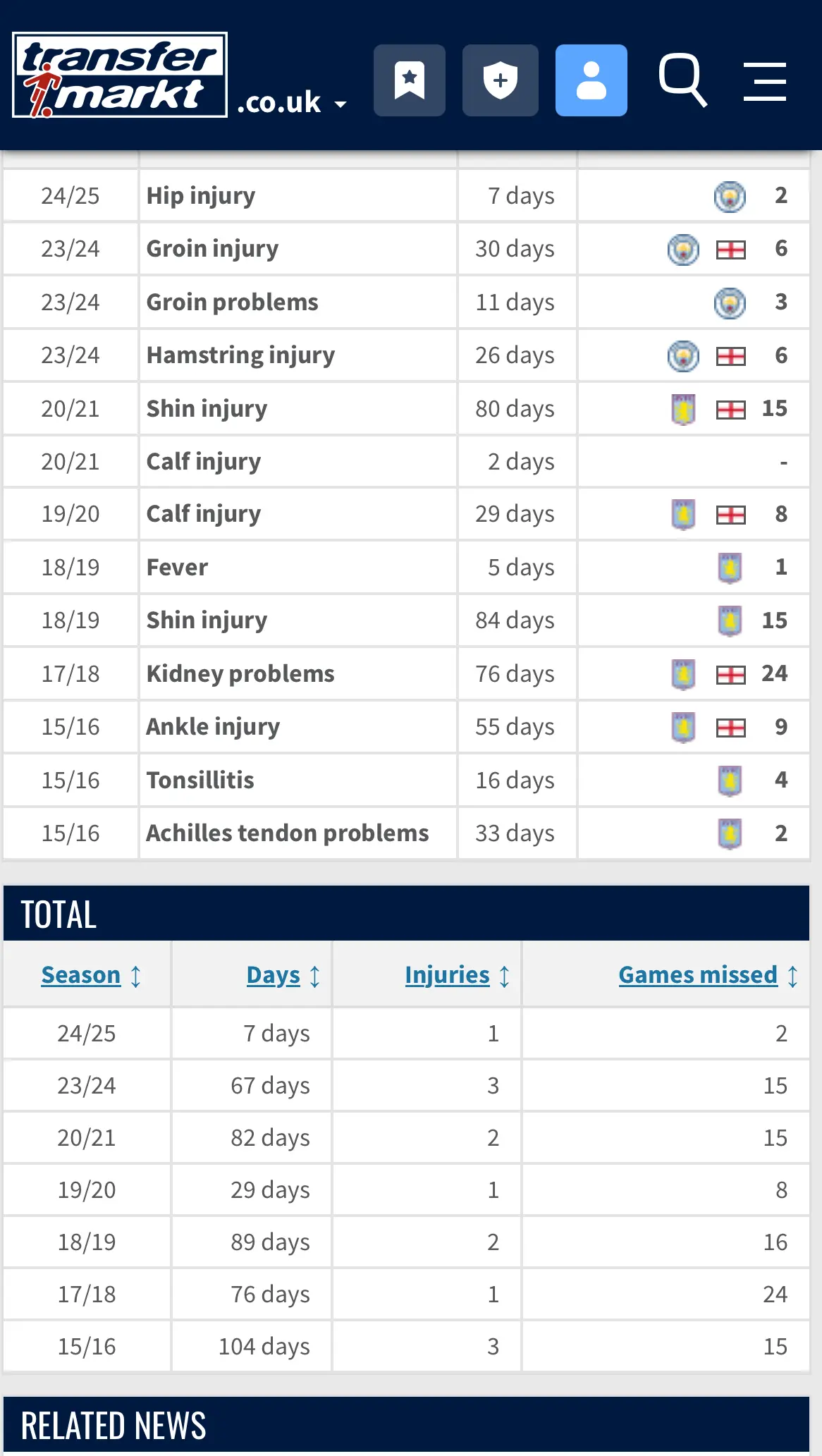This screenshot has width=822, height=1456.
Task: Click England flag in Kidney problems row
Action: click(x=730, y=675)
